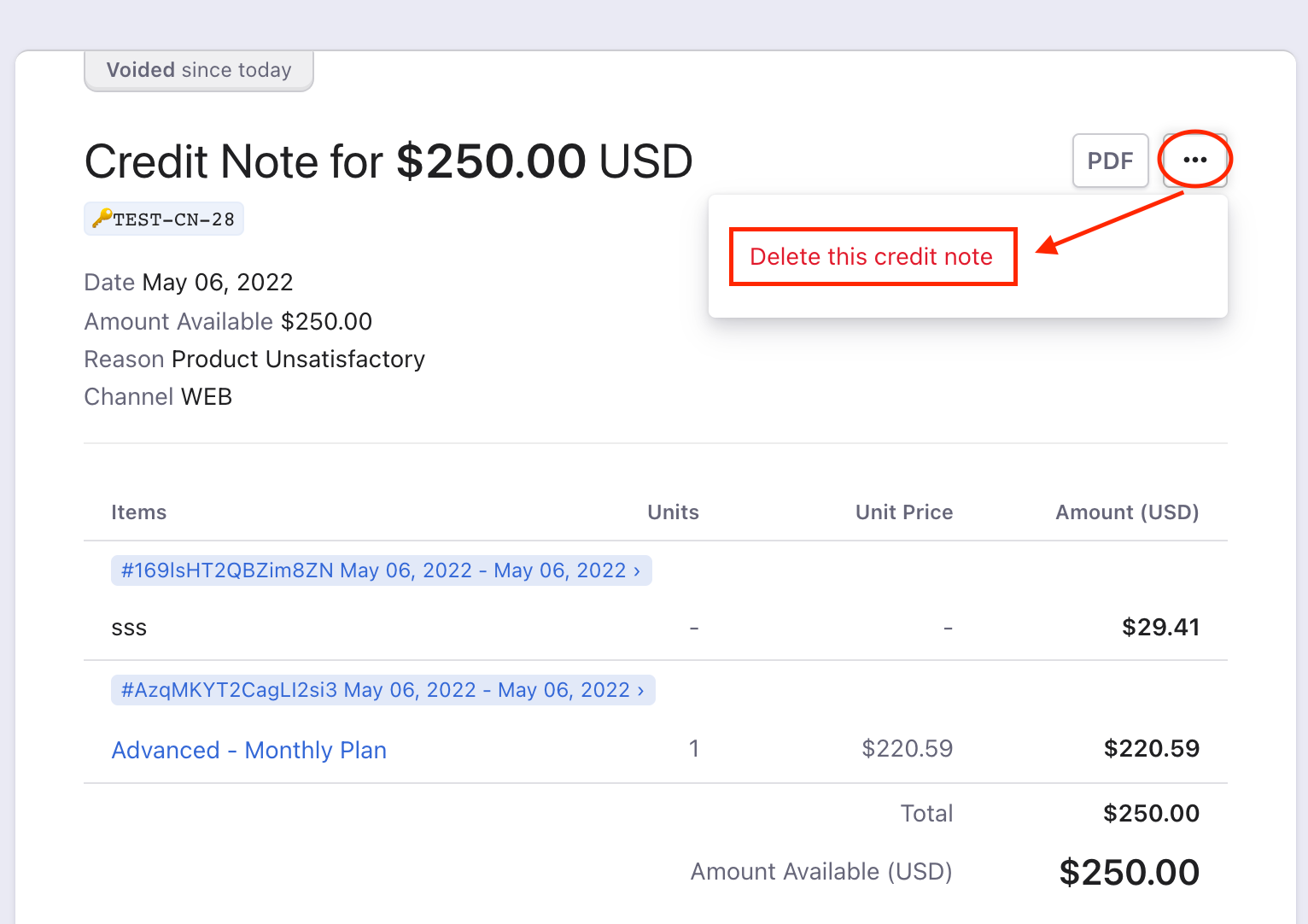The height and width of the screenshot is (924, 1308).
Task: Expand invoice line #AzqMKYT2CagLI2si3 details
Action: 382,689
